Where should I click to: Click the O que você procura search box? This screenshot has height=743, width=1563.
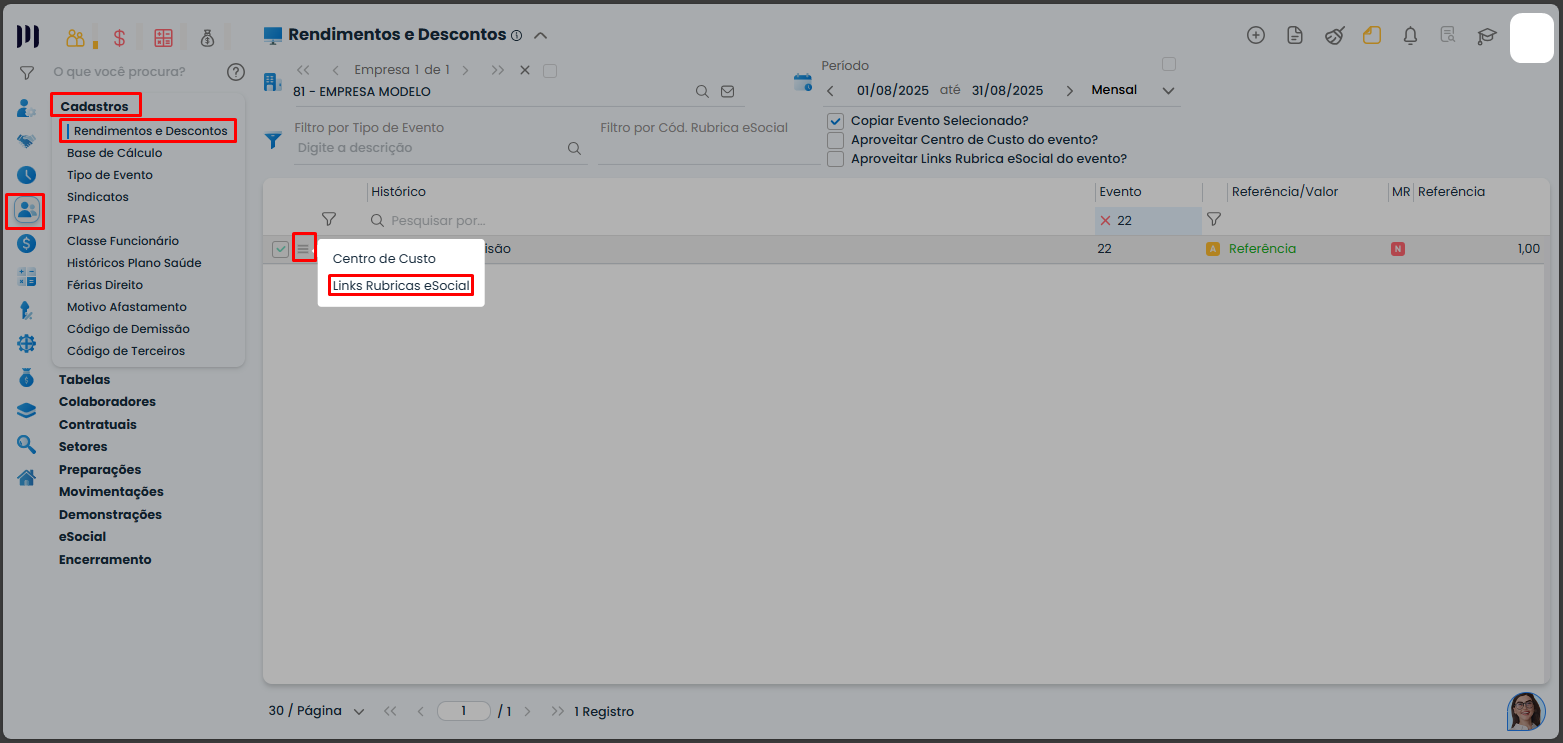pyautogui.click(x=135, y=72)
